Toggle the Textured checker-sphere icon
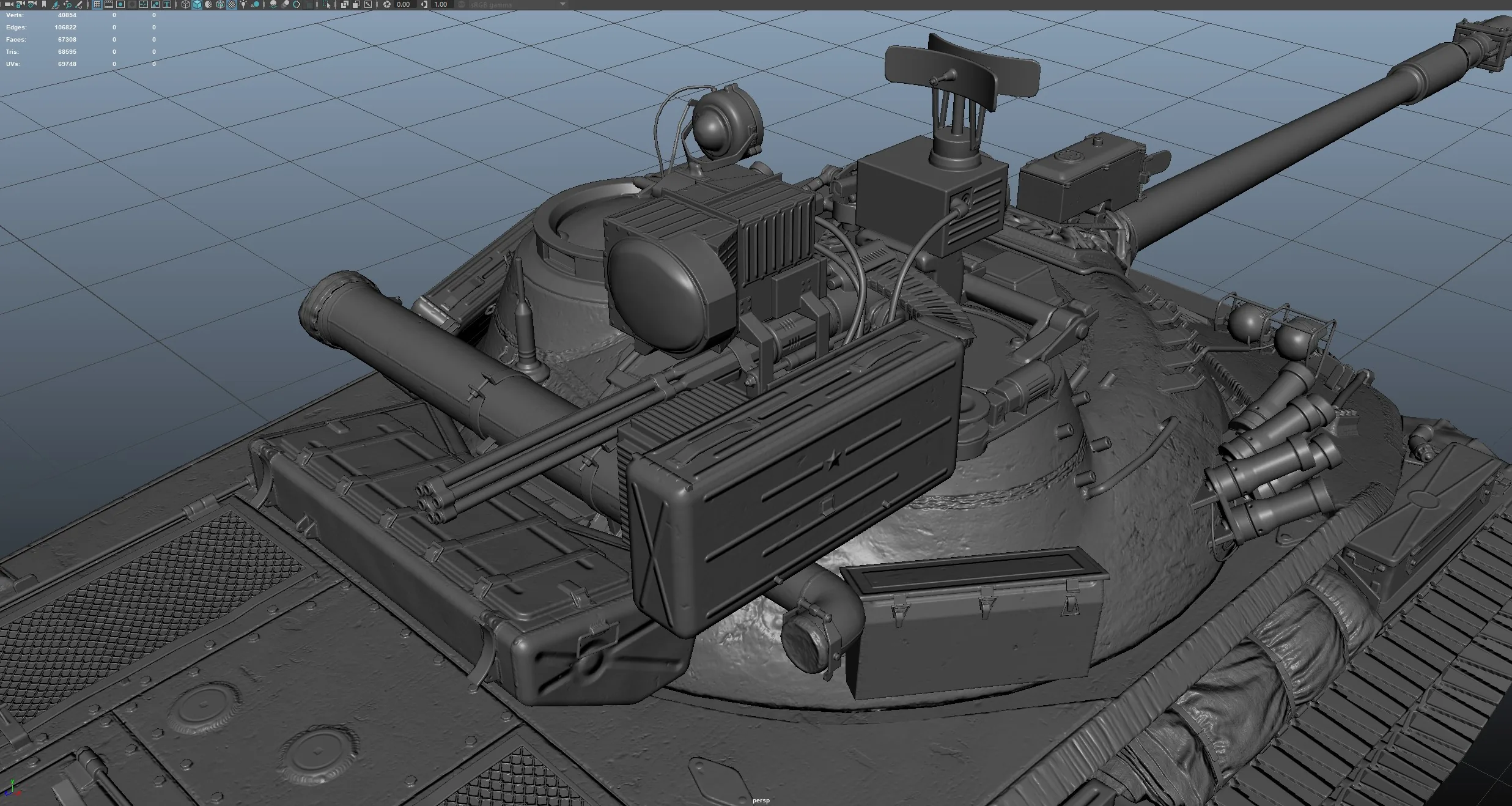Image resolution: width=1512 pixels, height=806 pixels. (x=231, y=4)
